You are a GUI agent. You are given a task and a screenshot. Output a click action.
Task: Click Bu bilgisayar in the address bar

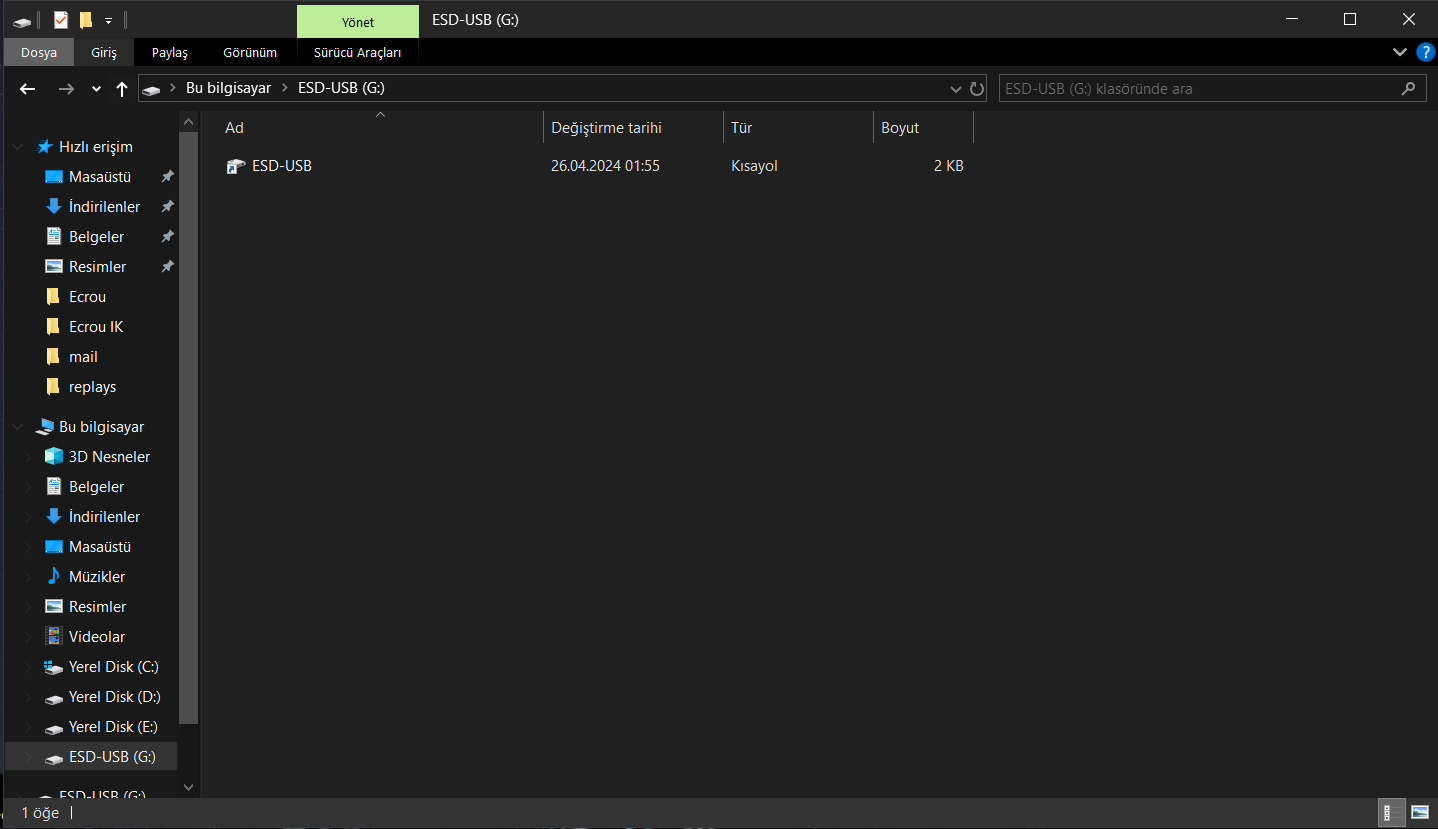pos(228,88)
